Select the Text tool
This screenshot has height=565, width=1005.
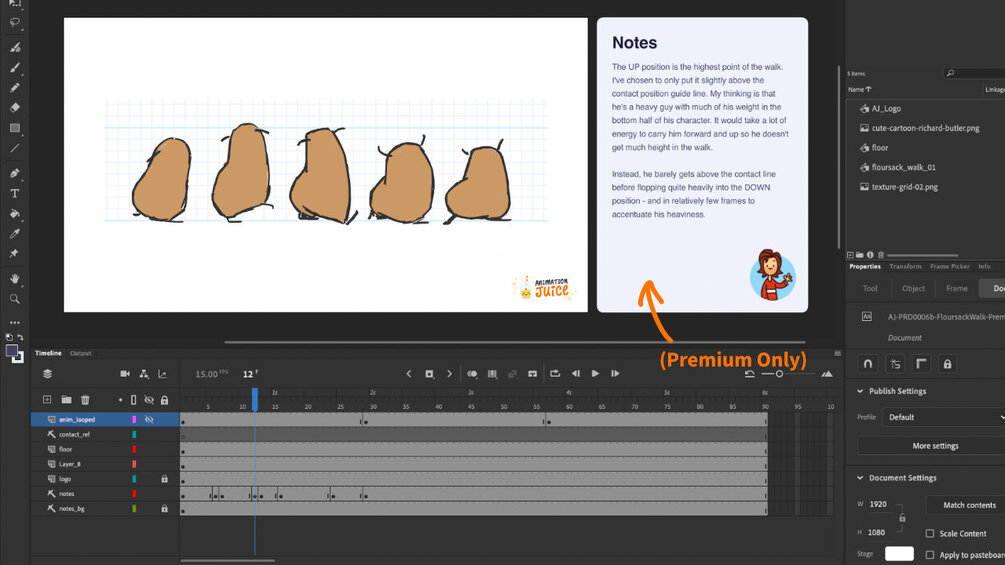[x=15, y=193]
